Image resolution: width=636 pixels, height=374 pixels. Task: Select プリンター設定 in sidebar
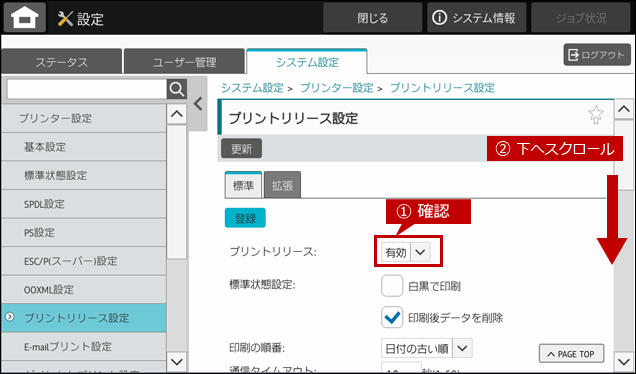84,118
